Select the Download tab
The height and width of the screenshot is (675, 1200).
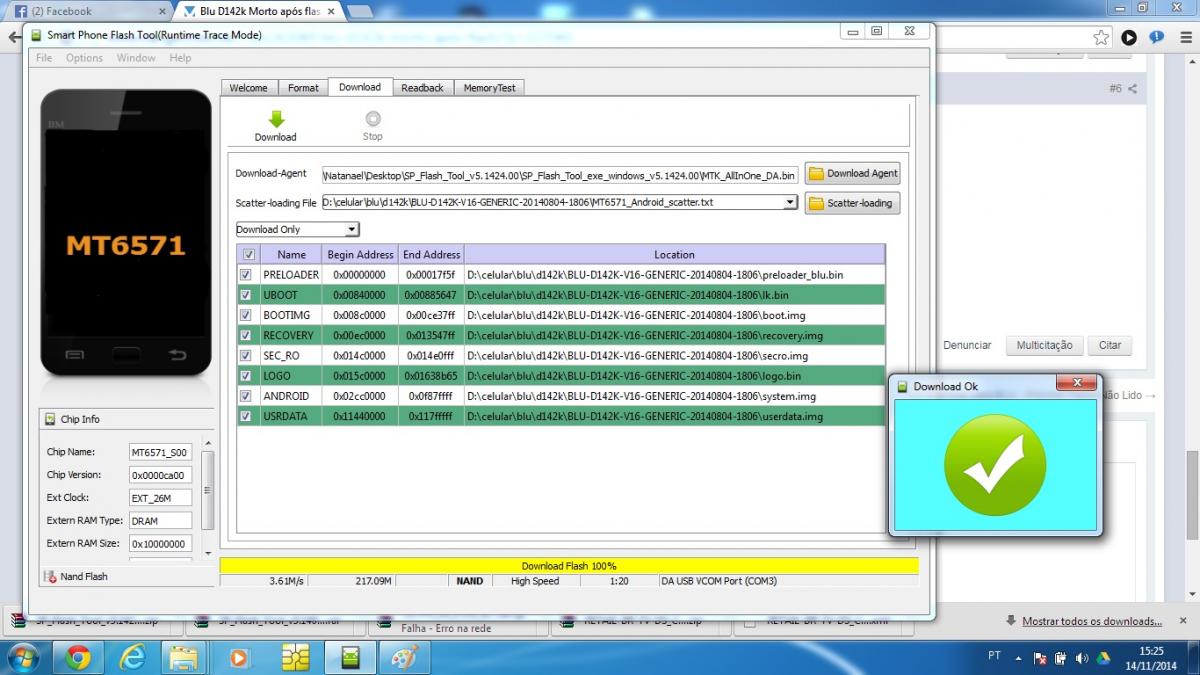360,87
